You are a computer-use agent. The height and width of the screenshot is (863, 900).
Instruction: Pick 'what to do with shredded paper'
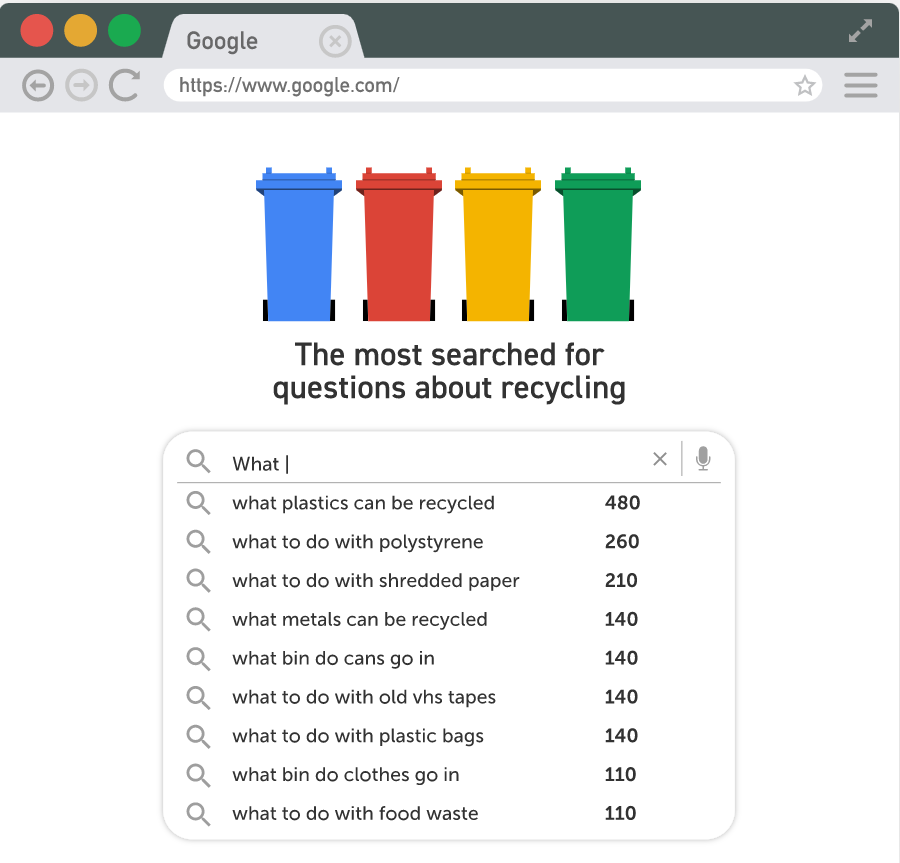(375, 581)
